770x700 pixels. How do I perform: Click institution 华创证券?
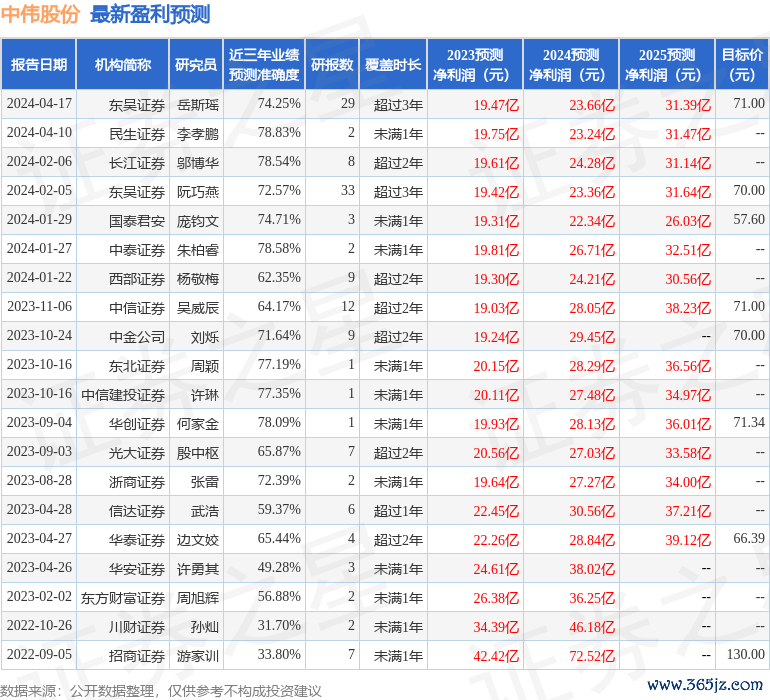(x=137, y=423)
